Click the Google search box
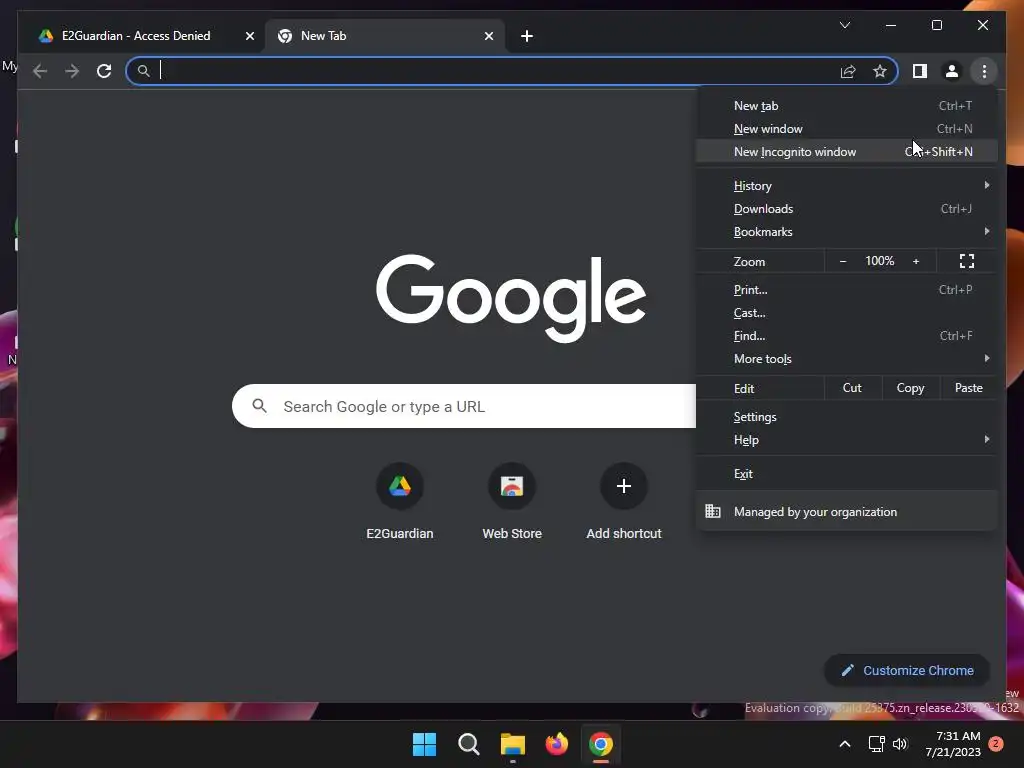The width and height of the screenshot is (1024, 768). (x=464, y=406)
